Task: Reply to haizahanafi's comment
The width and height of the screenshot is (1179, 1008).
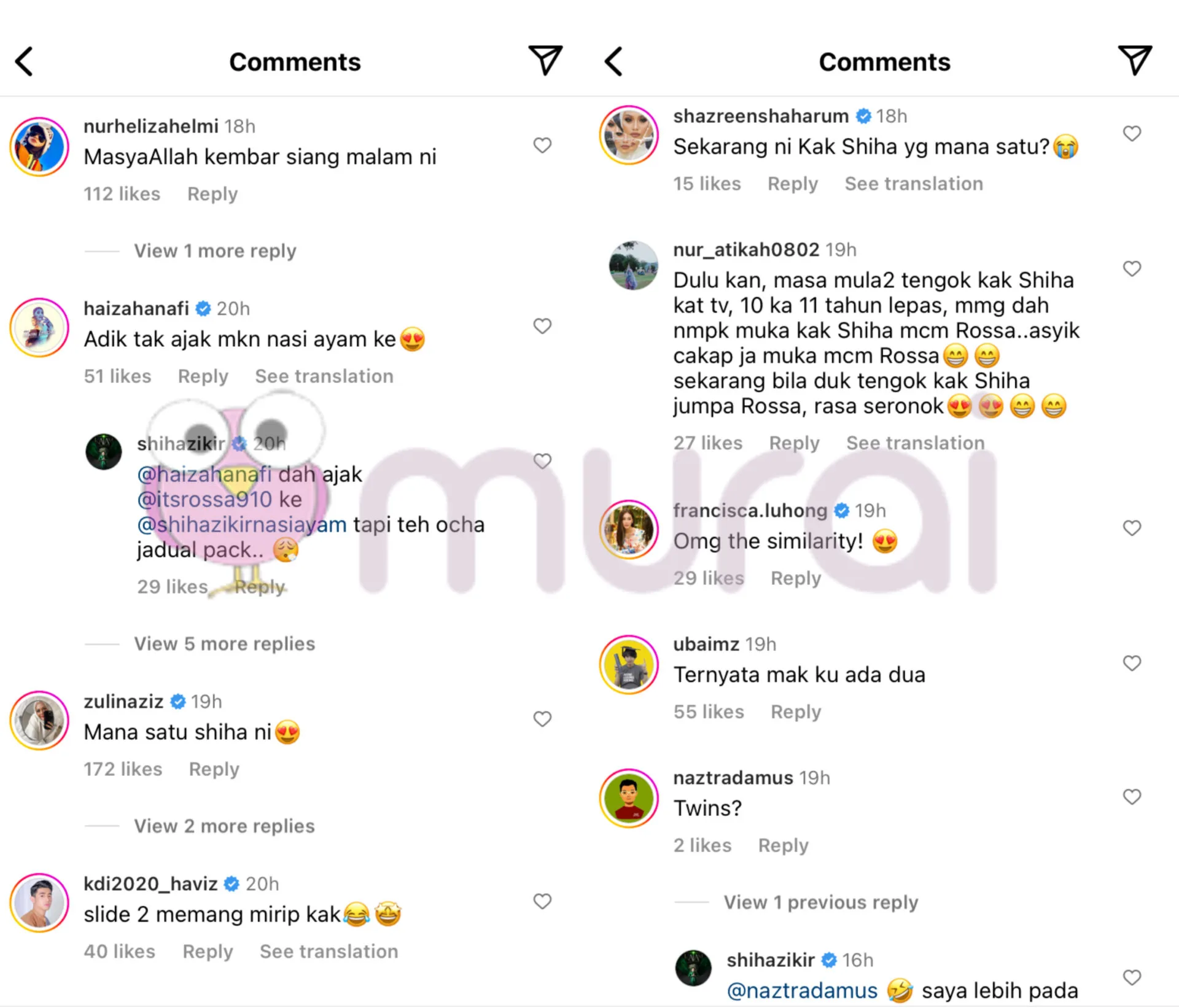Action: pos(203,376)
